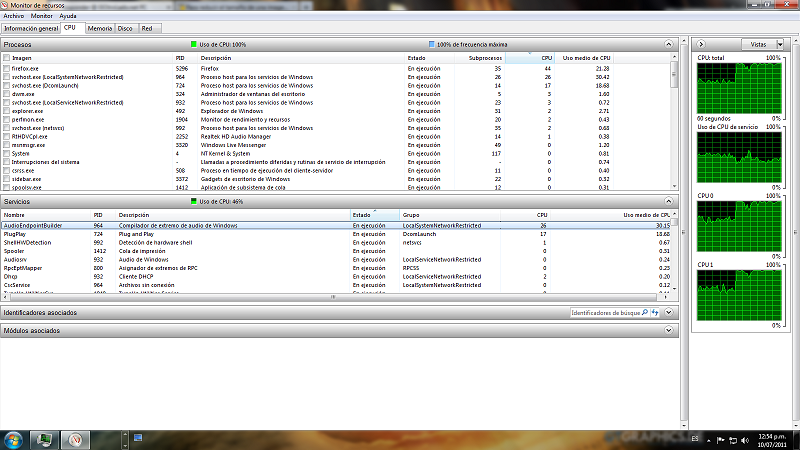Sort processes by PID column header
This screenshot has height=450, width=800.
pyautogui.click(x=185, y=58)
